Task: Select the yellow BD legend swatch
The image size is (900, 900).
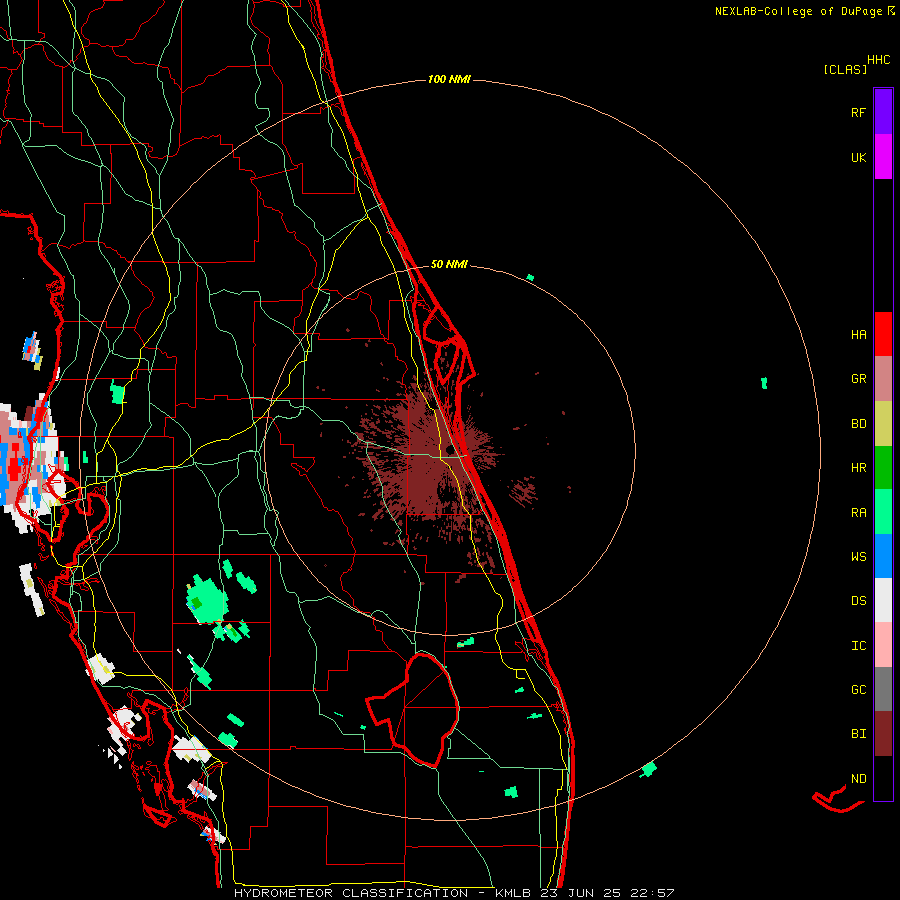Action: point(883,423)
